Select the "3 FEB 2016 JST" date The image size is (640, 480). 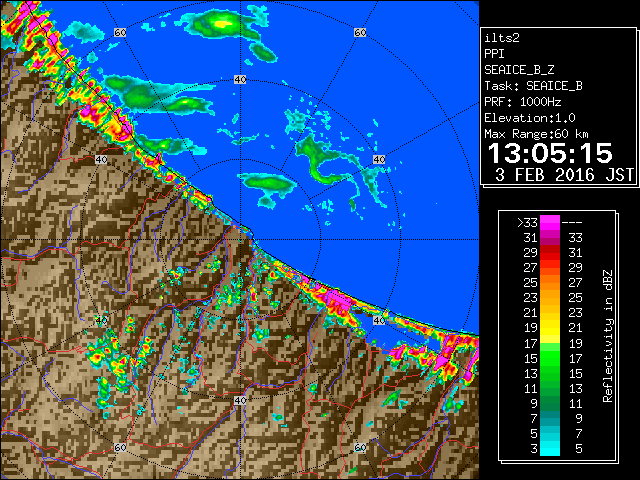[564, 175]
